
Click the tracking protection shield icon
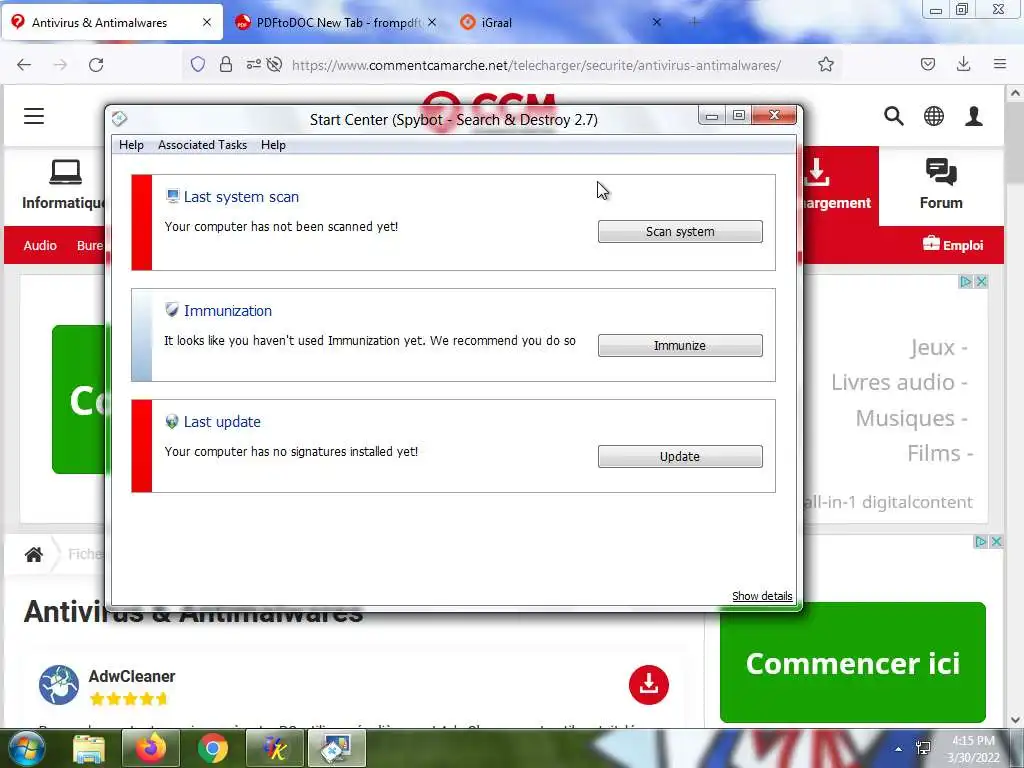(198, 64)
